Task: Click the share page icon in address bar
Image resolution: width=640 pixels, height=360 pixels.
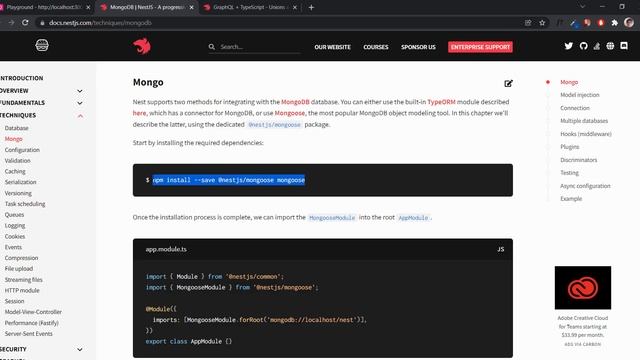Action: click(528, 23)
